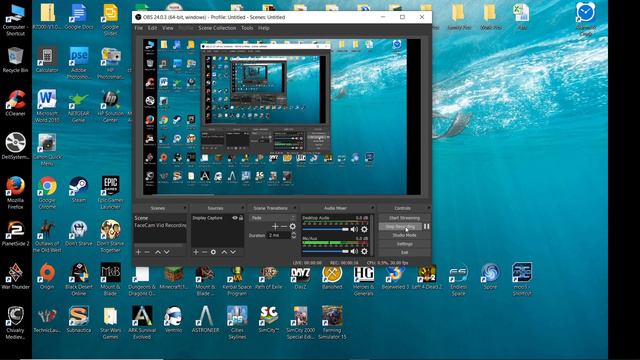Click the Google Chrome desktop icon
This screenshot has width=640, height=360.
(47, 192)
